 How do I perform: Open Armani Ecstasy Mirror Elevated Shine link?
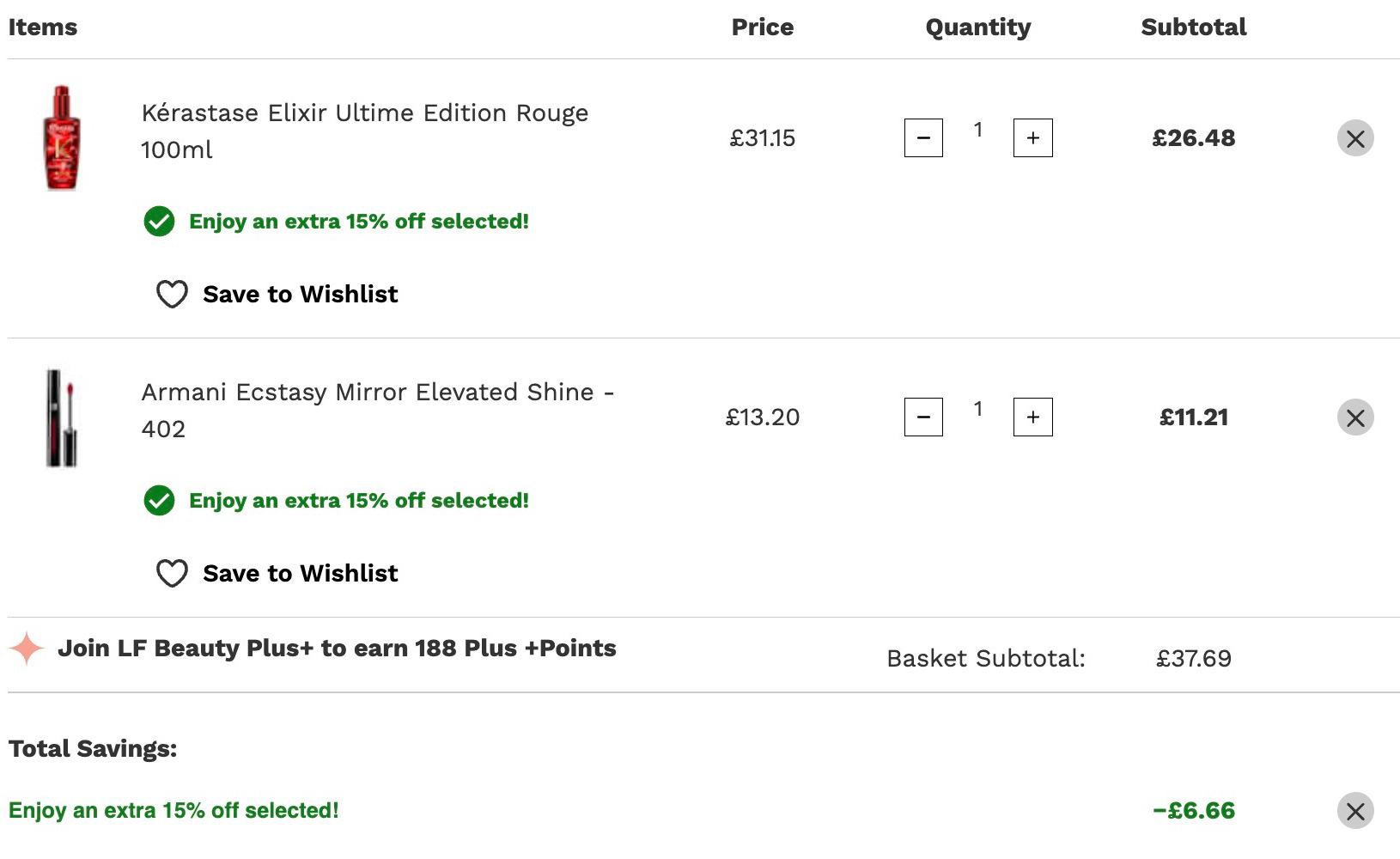[378, 410]
